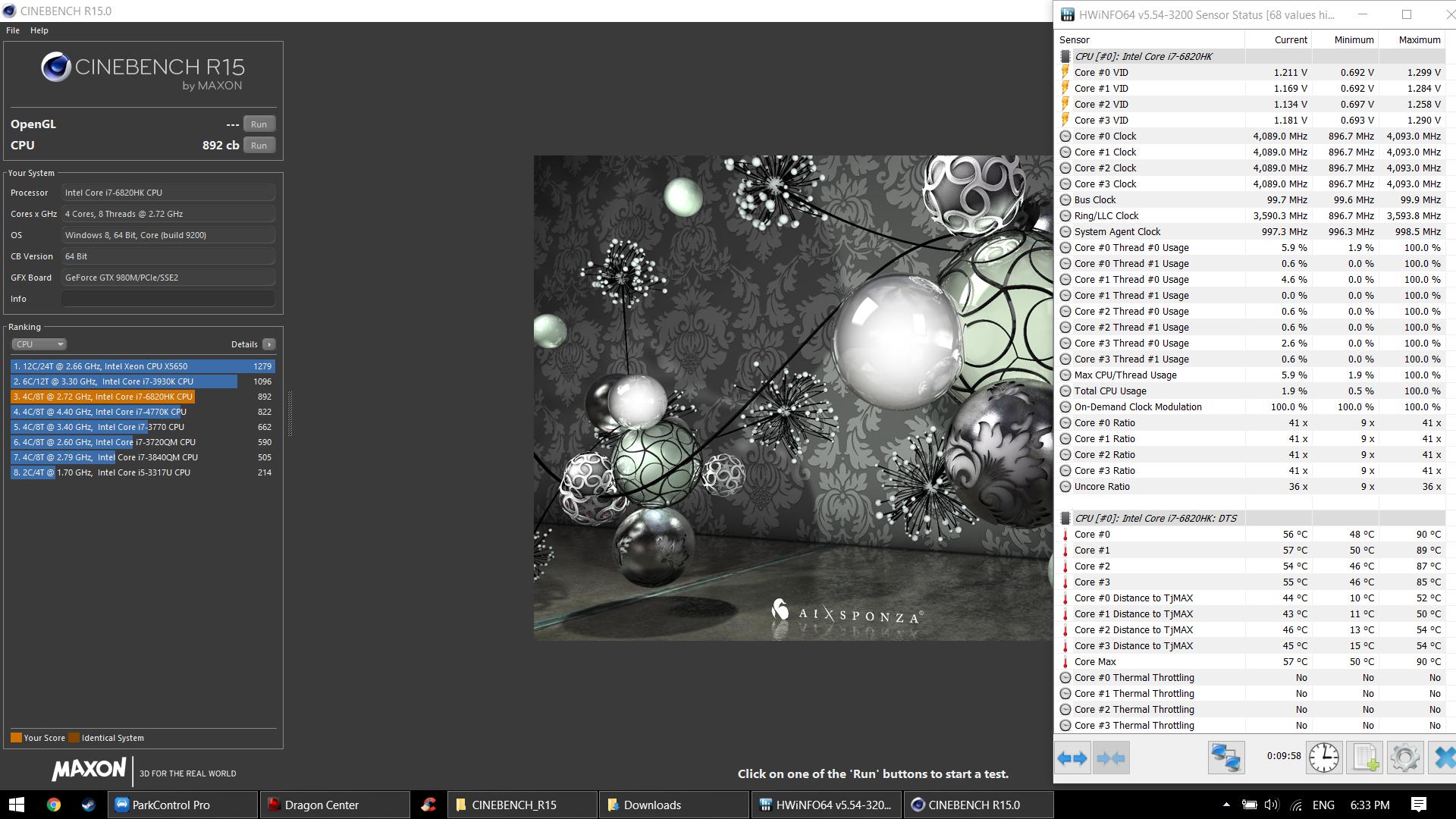This screenshot has width=1456, height=819.
Task: Select Total CPU Usage sensor row
Action: coord(1250,391)
